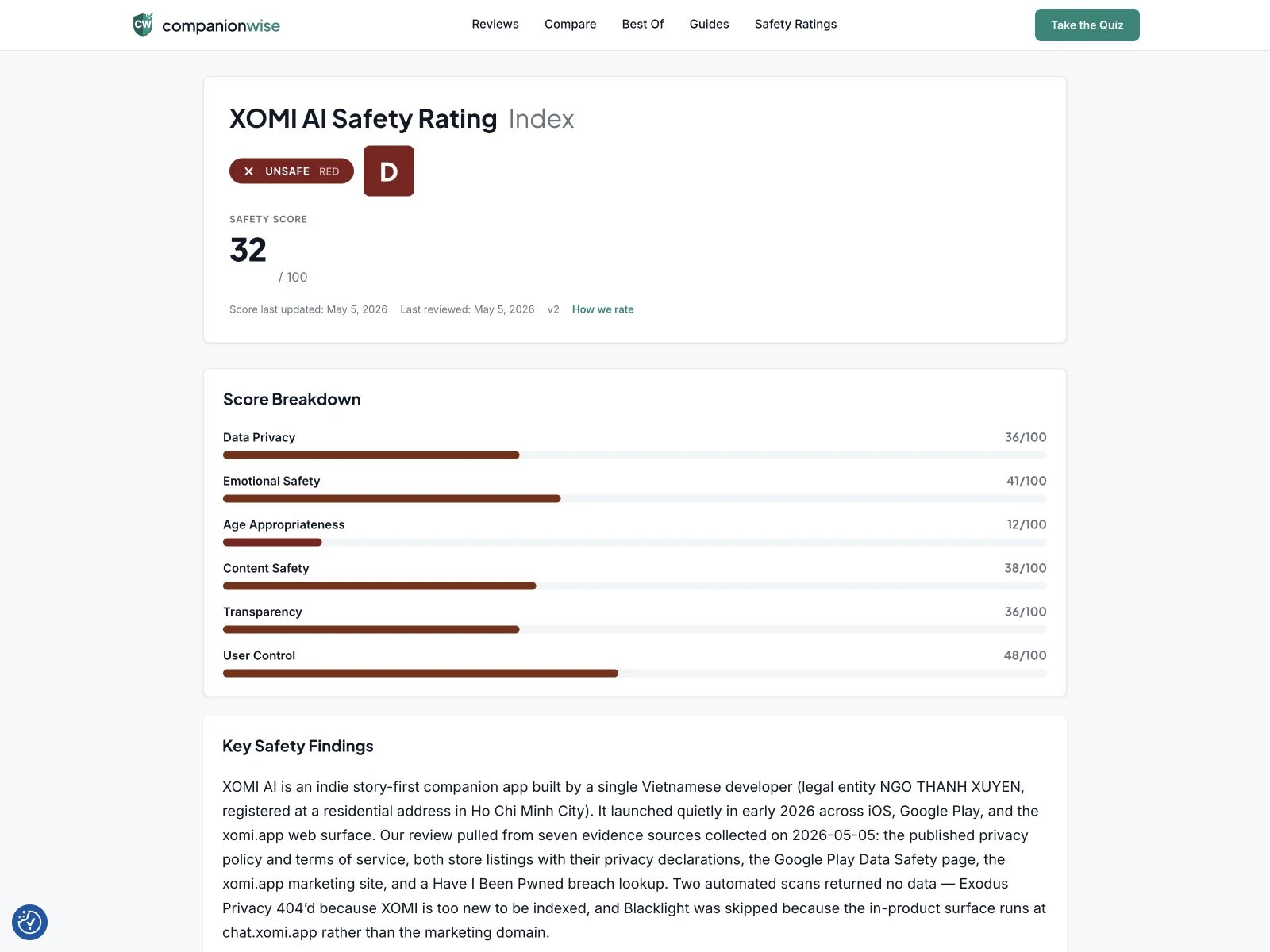
Task: Click the companionwise shield logo icon
Action: coord(143,25)
